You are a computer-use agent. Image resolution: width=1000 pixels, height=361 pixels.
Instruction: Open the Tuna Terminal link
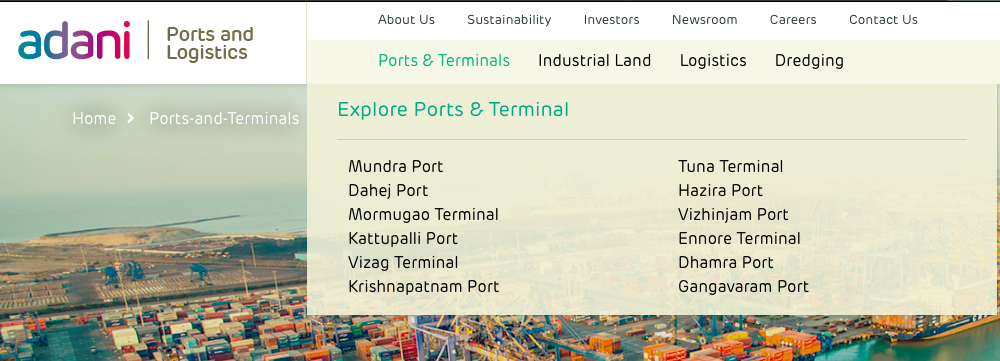pyautogui.click(x=730, y=166)
